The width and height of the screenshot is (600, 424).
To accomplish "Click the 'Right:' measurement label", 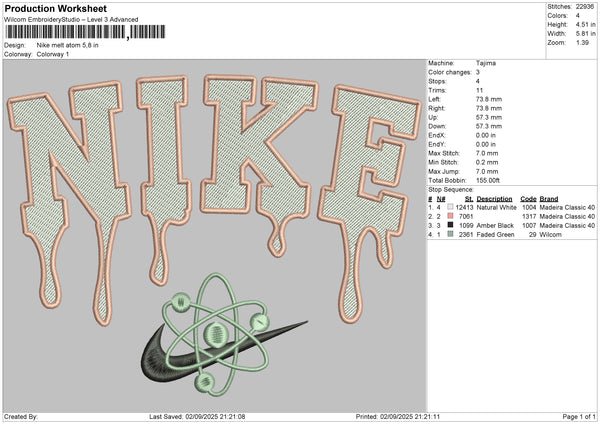I will point(436,108).
